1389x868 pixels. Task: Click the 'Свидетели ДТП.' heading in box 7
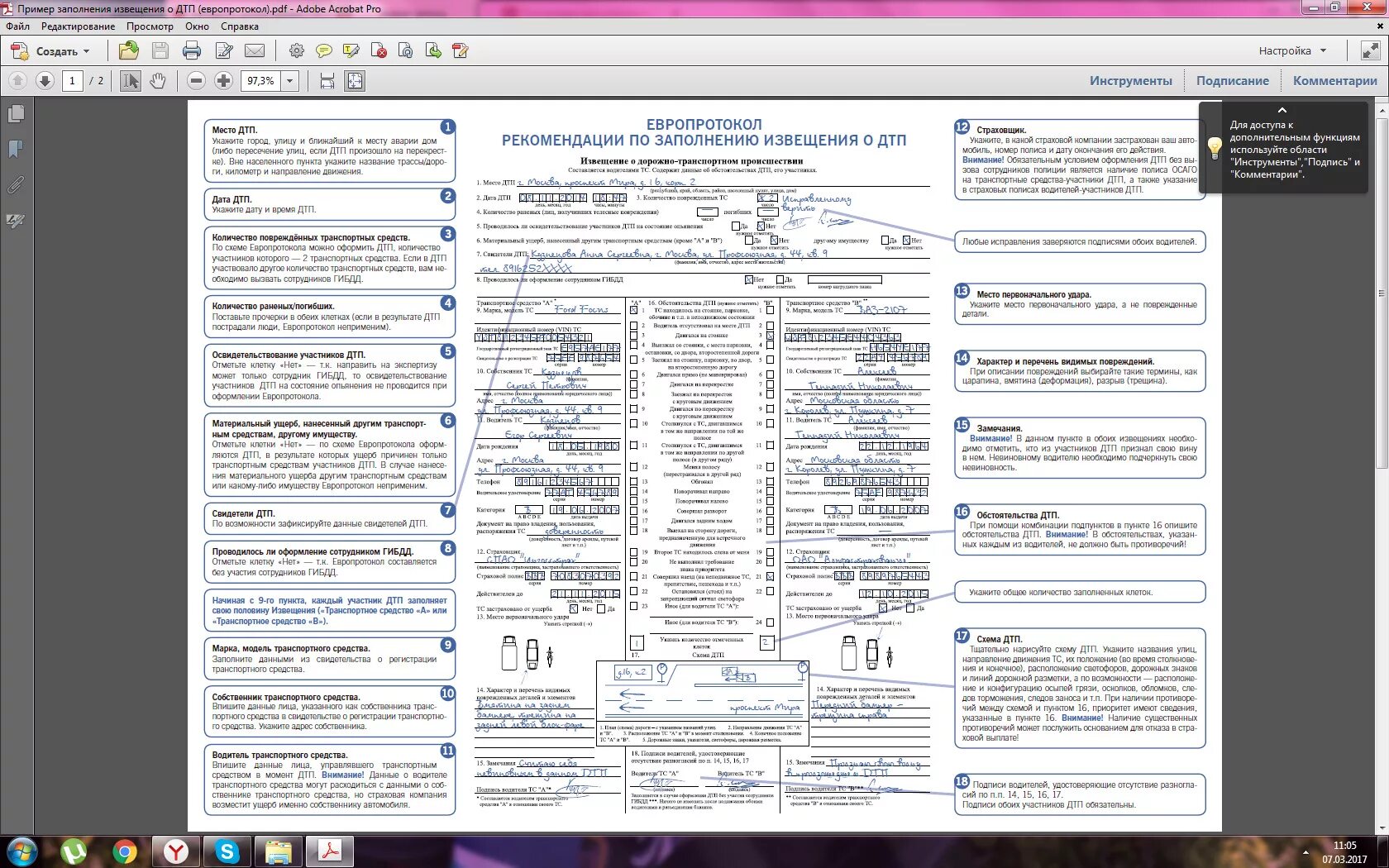click(243, 514)
